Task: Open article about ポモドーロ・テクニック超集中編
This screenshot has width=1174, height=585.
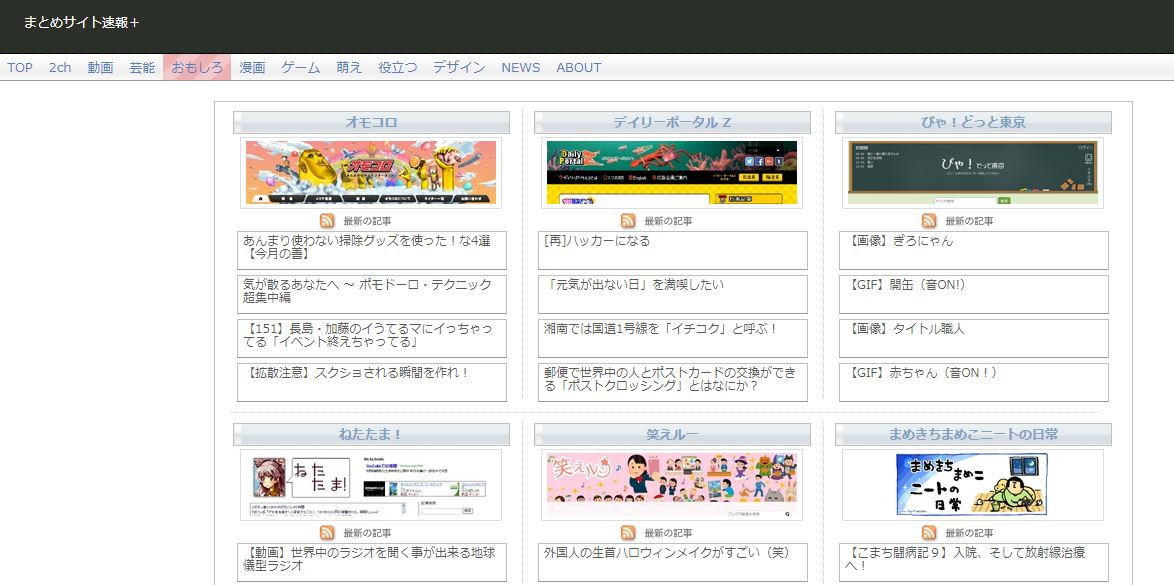Action: coord(372,294)
